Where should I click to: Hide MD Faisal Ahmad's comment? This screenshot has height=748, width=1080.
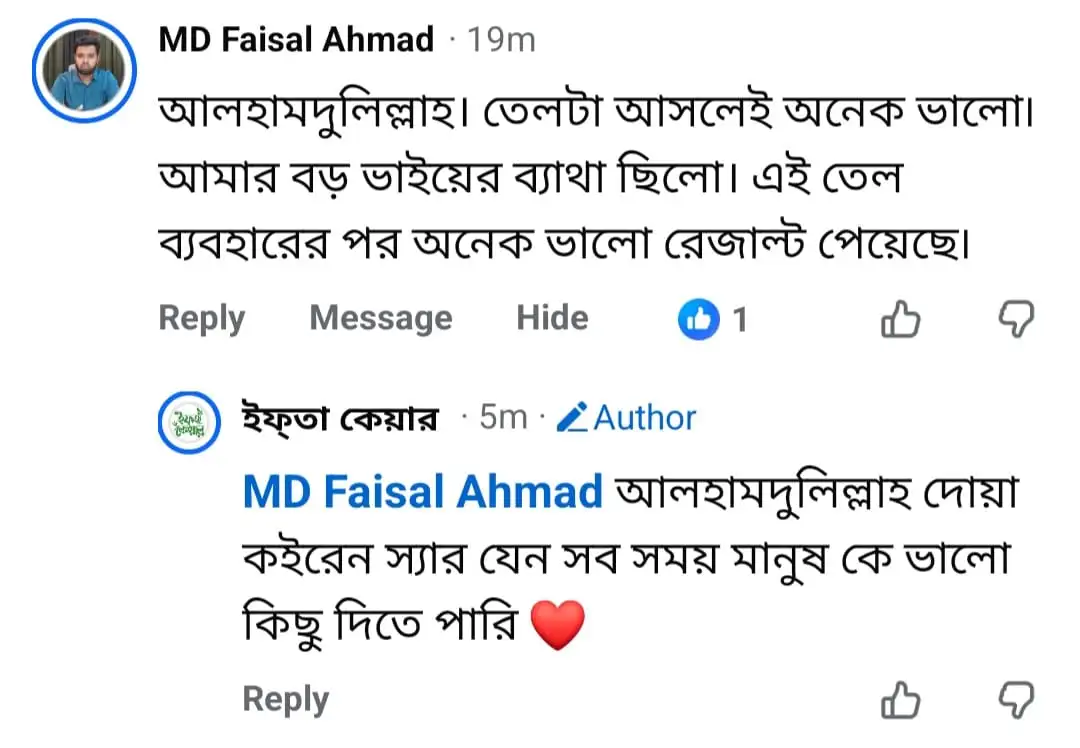tap(552, 318)
